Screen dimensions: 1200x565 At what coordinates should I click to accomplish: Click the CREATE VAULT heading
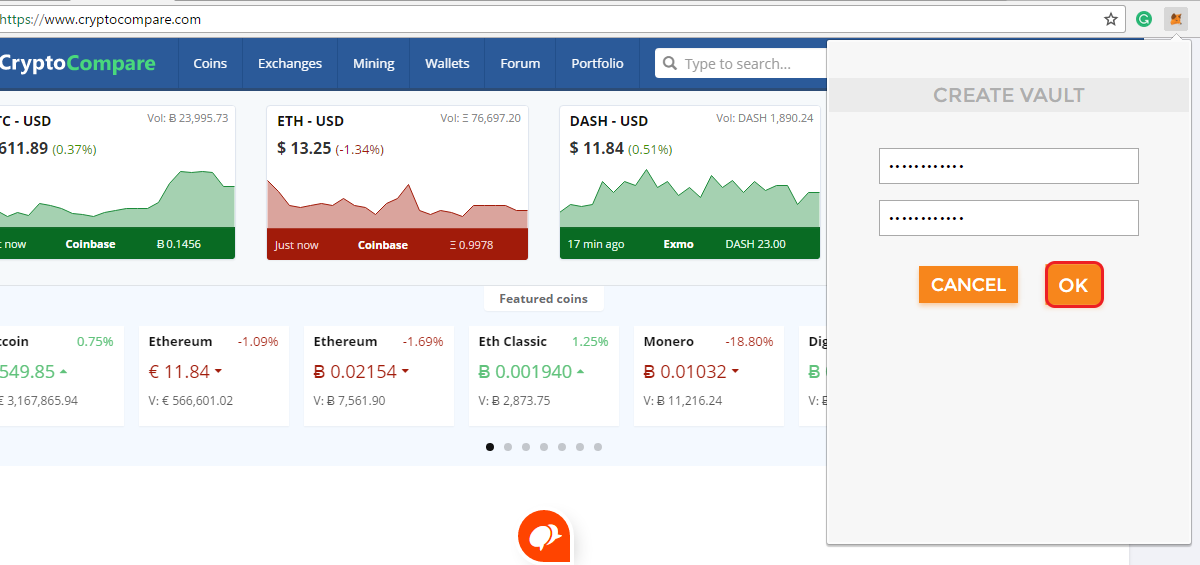coord(1009,96)
